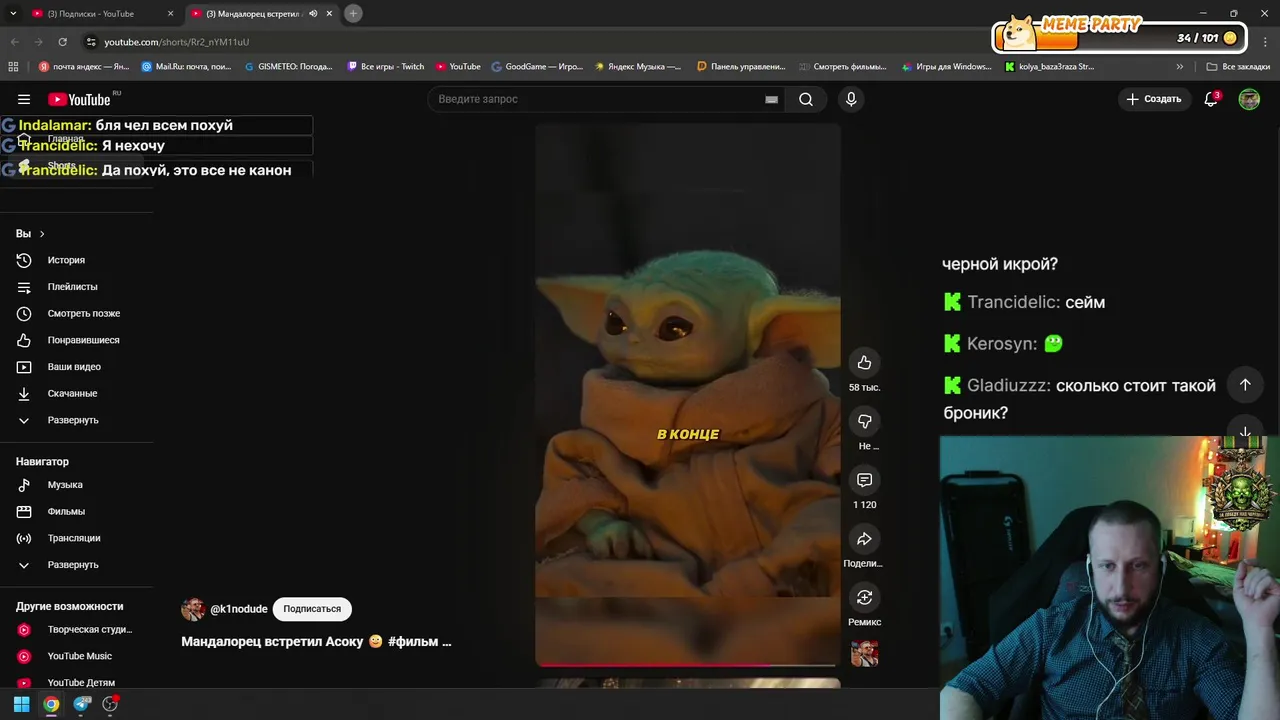Go to previous Short with up arrow
The width and height of the screenshot is (1280, 720).
click(1245, 385)
